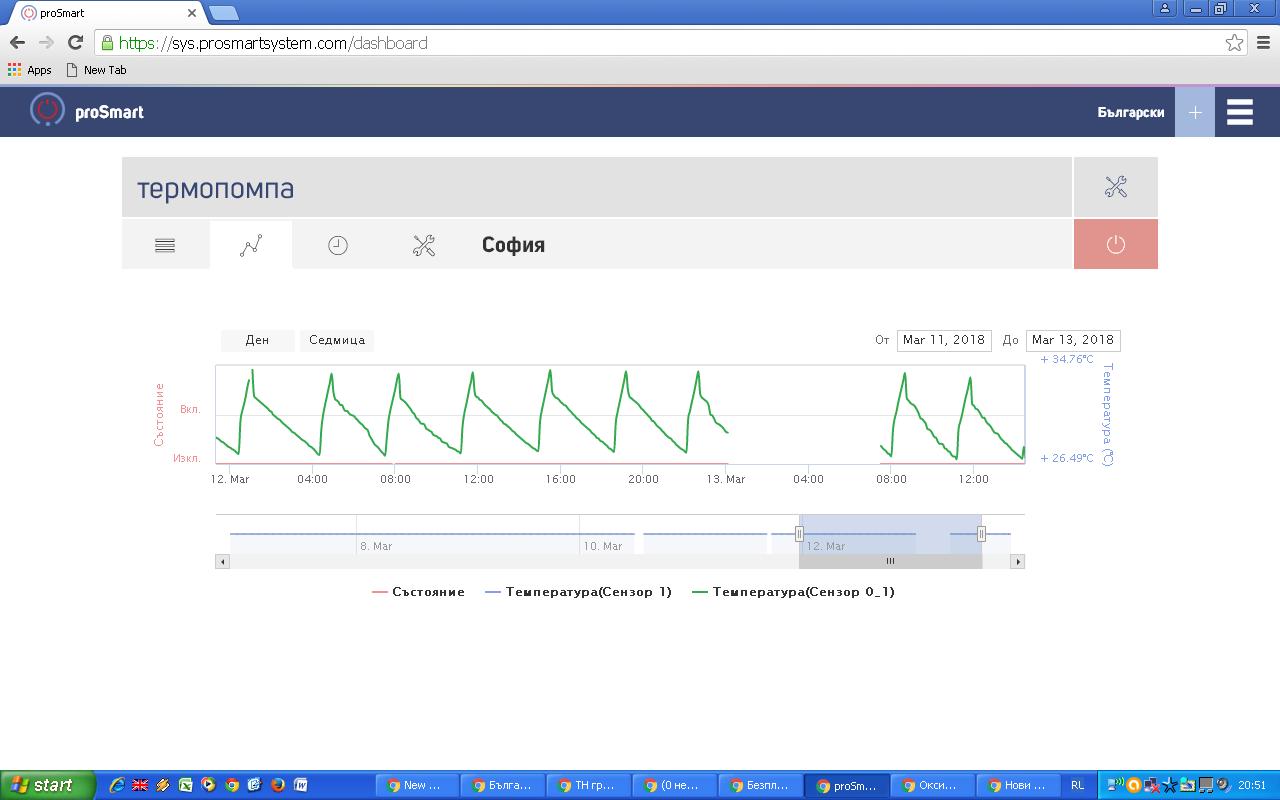Click the left navigator range handle
Viewport: 1280px width, 800px height.
click(799, 534)
